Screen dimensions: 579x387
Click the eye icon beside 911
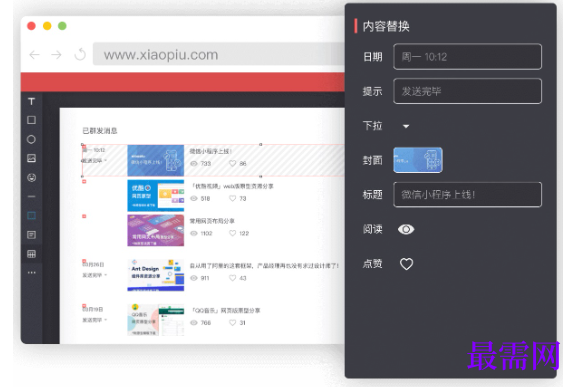(194, 278)
